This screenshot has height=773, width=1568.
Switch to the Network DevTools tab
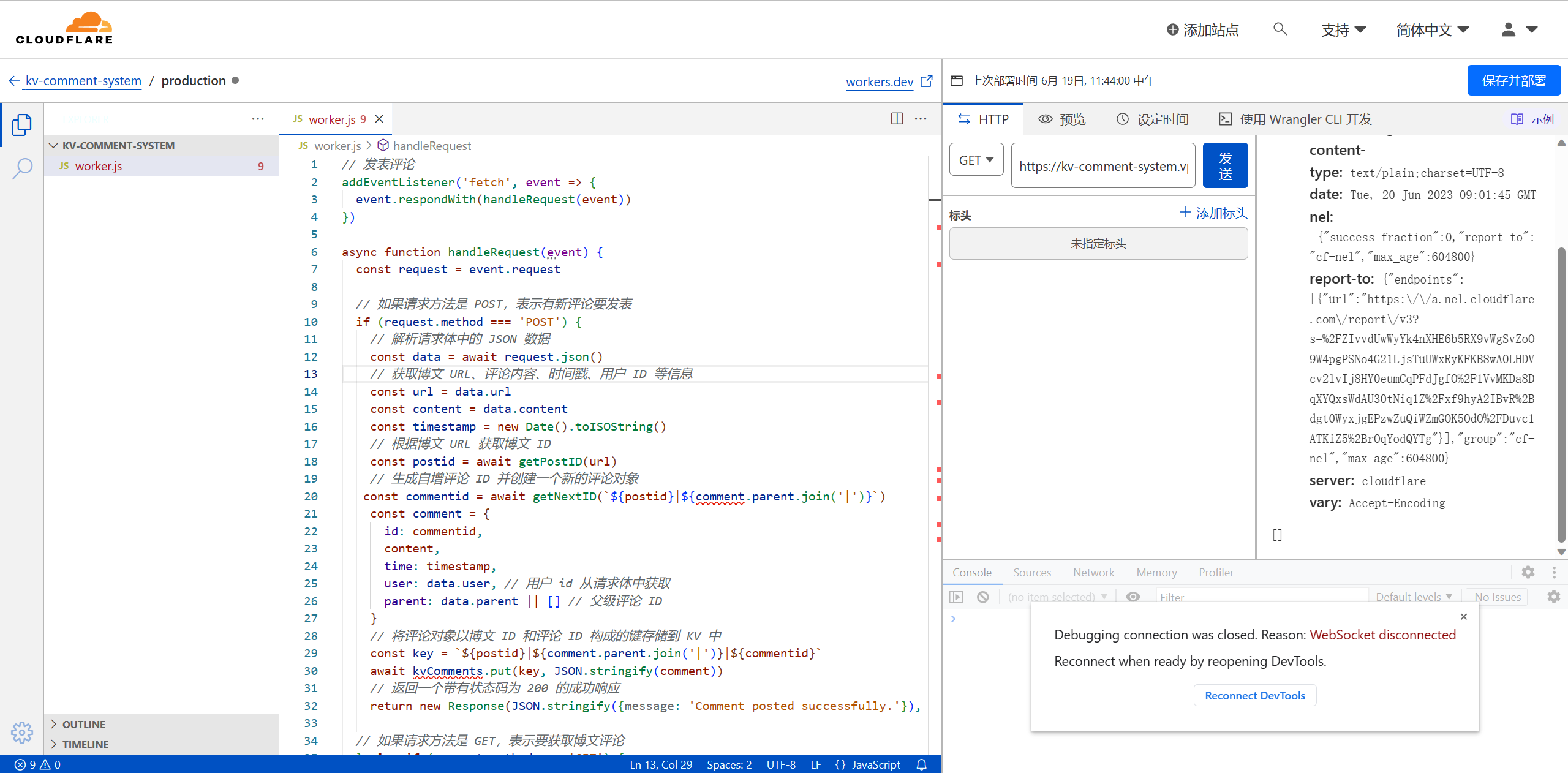click(1093, 572)
